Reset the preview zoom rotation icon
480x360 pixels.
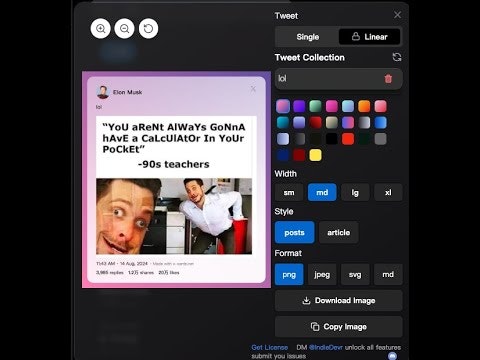(x=148, y=29)
